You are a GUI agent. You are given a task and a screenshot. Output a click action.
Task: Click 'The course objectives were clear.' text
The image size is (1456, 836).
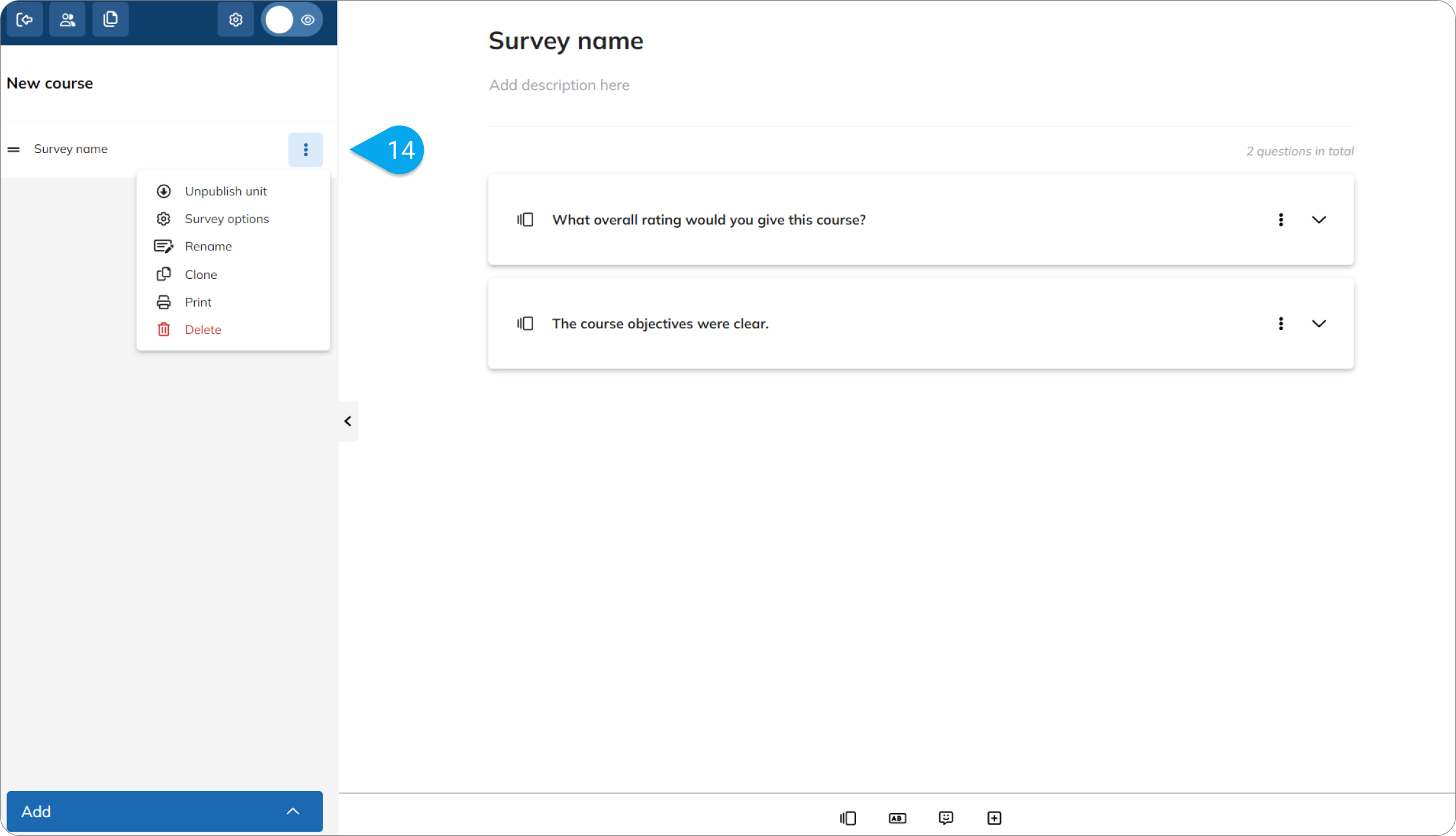click(660, 324)
